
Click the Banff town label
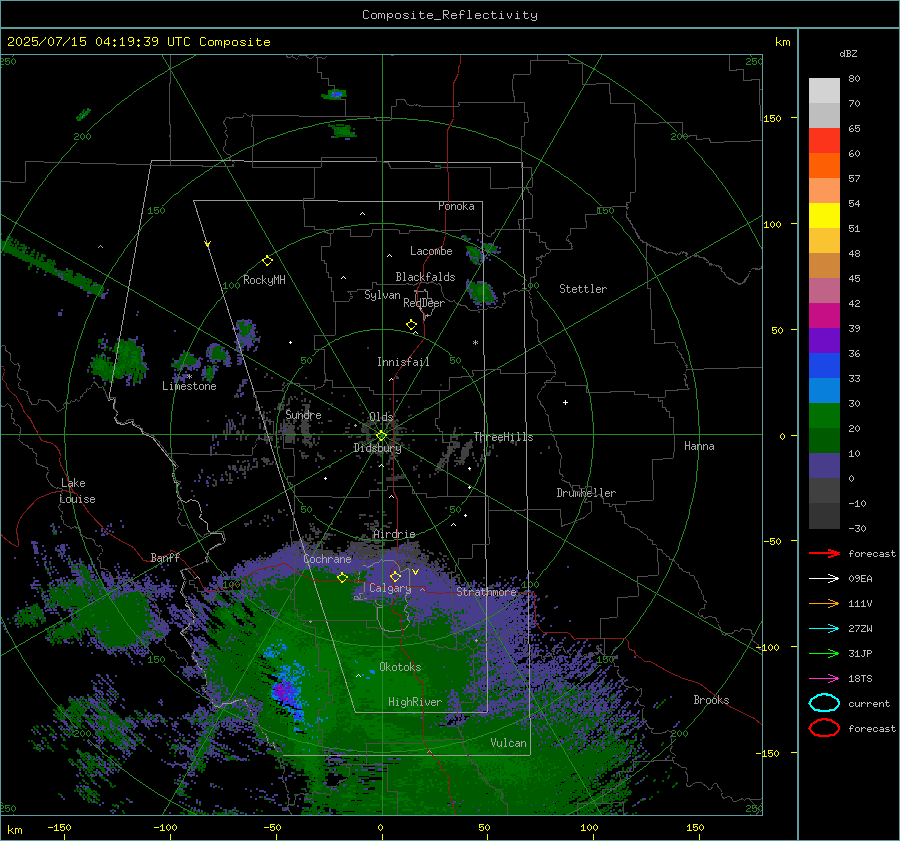click(165, 558)
